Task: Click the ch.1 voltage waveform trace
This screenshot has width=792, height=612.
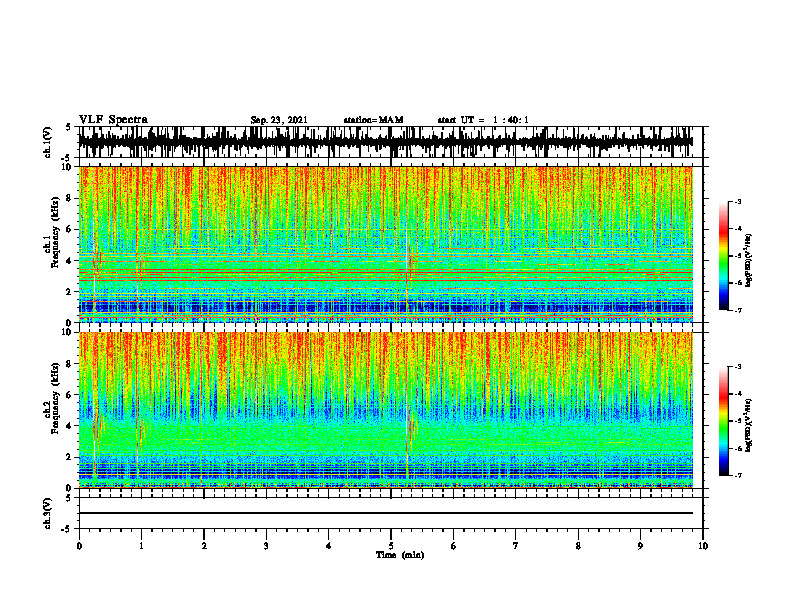Action: 385,141
